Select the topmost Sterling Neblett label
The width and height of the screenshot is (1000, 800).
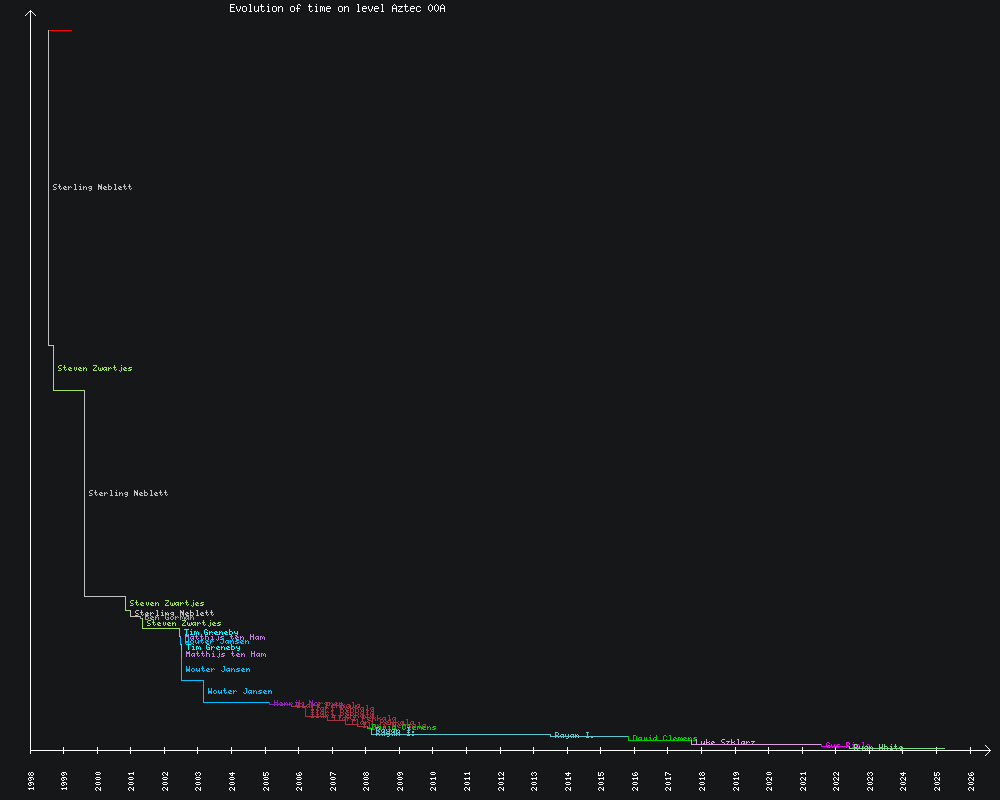point(92,187)
